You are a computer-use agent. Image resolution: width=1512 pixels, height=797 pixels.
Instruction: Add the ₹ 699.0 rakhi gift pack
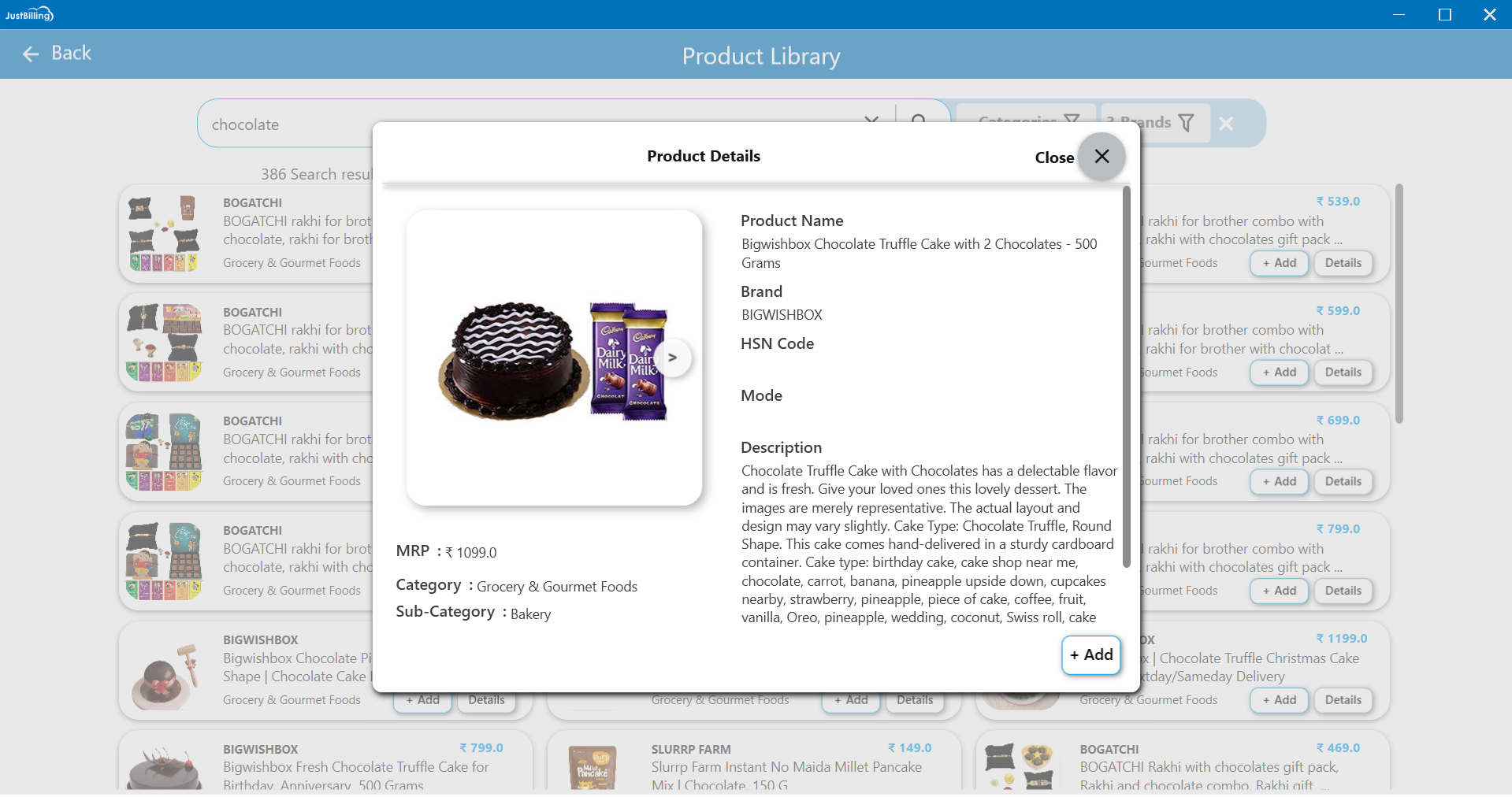[1279, 482]
